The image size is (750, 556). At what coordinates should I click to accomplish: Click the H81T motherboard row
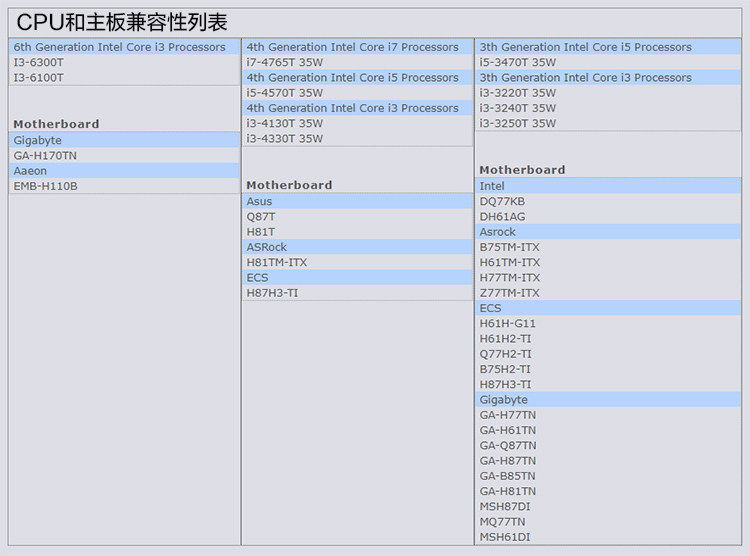(x=357, y=232)
